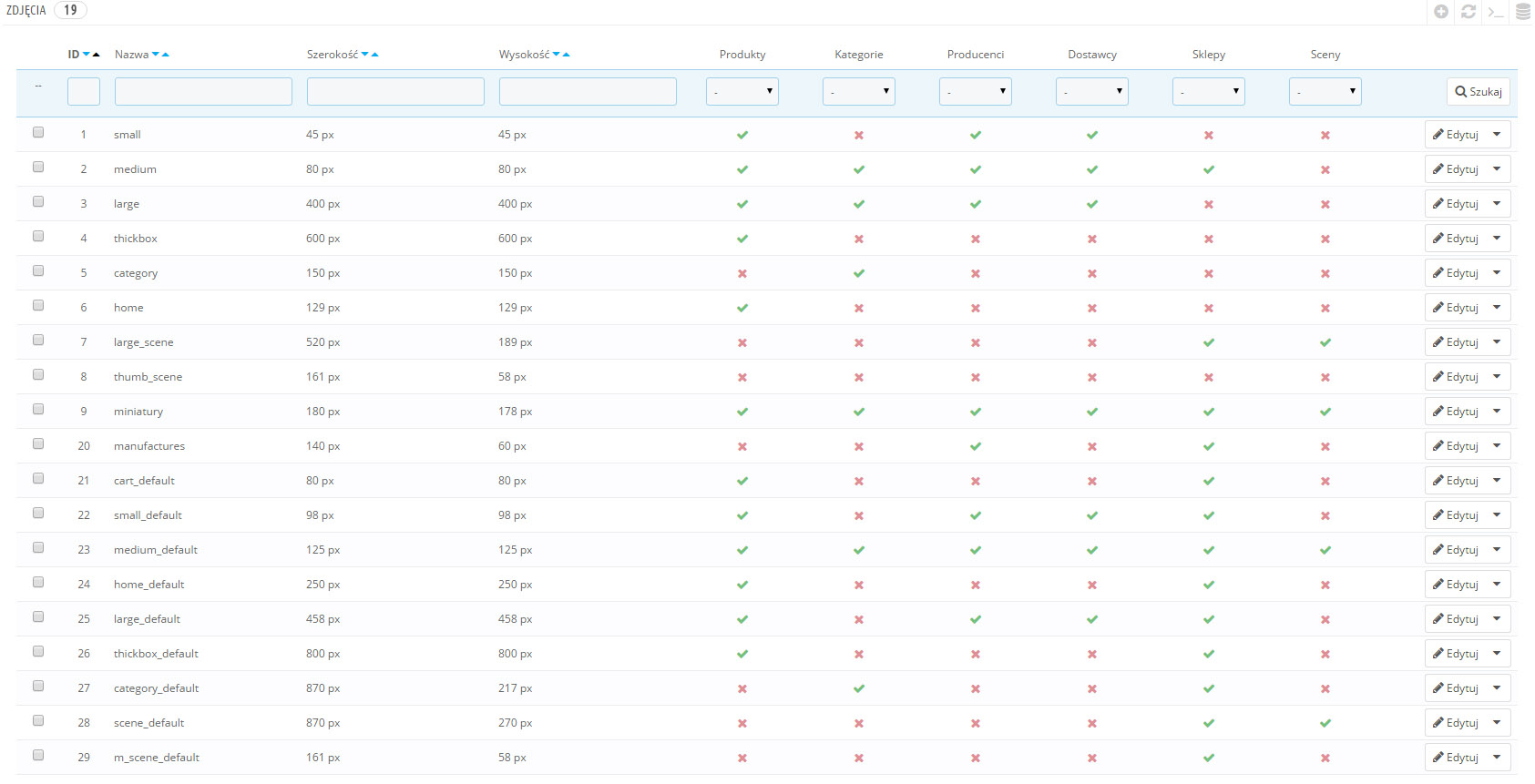Click the Producenci check mark for manufactures
This screenshot has height=784, width=1535.
976,446
